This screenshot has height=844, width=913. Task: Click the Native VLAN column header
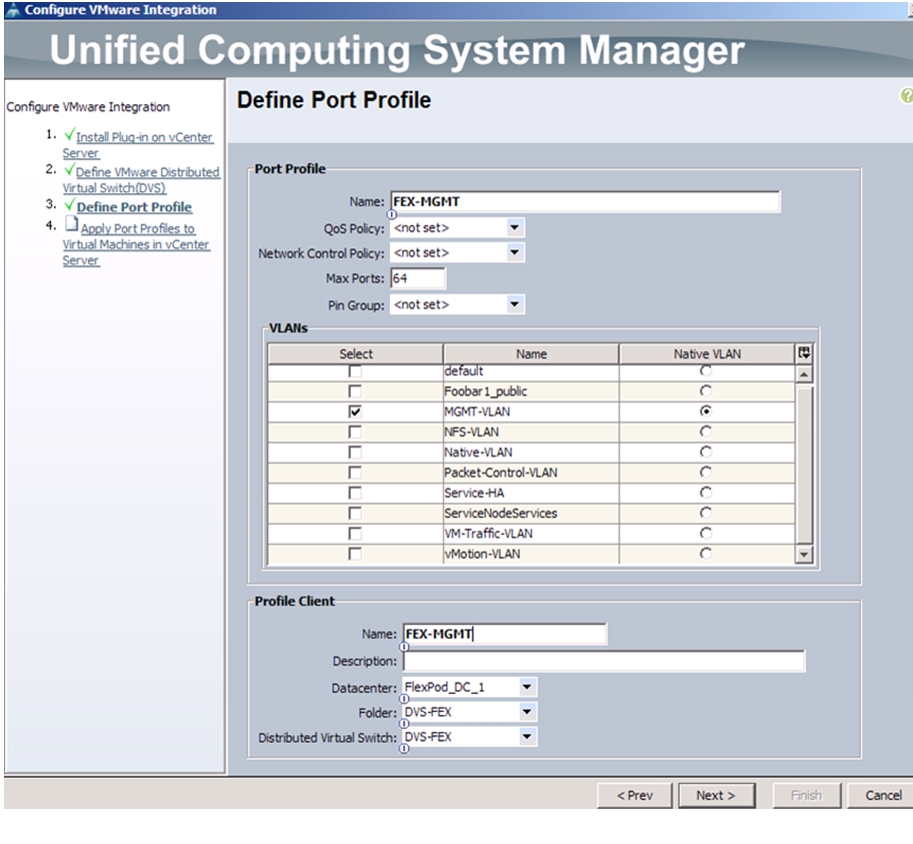(707, 354)
